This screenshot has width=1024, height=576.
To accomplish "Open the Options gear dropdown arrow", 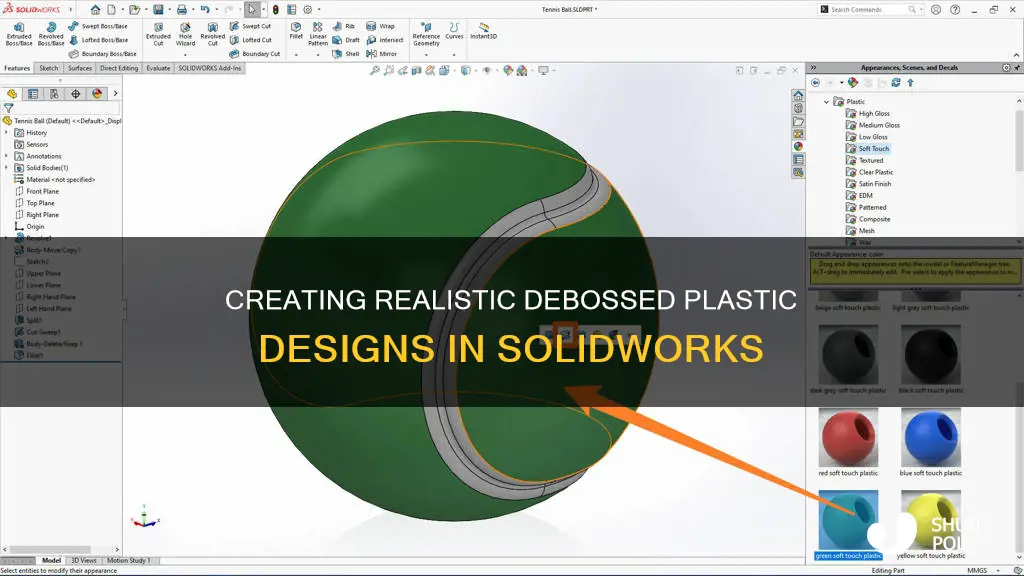I will click(319, 10).
